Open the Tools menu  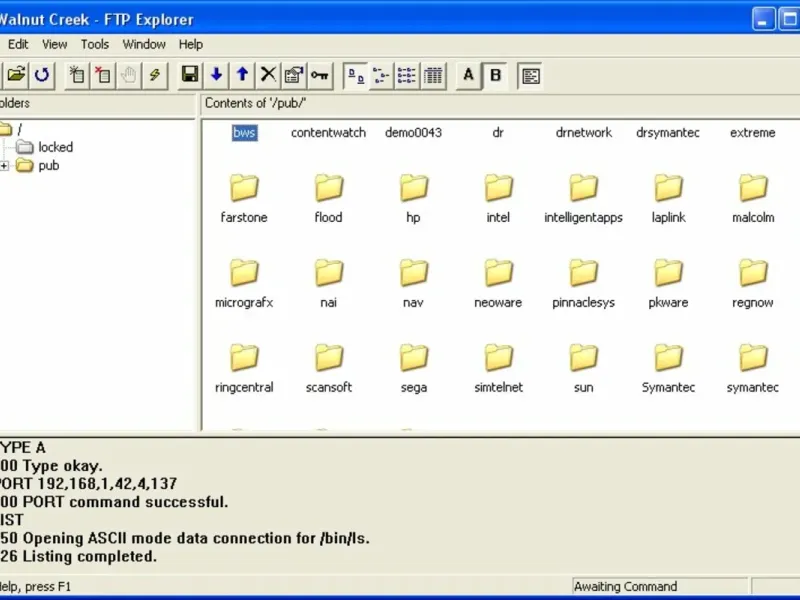click(95, 44)
